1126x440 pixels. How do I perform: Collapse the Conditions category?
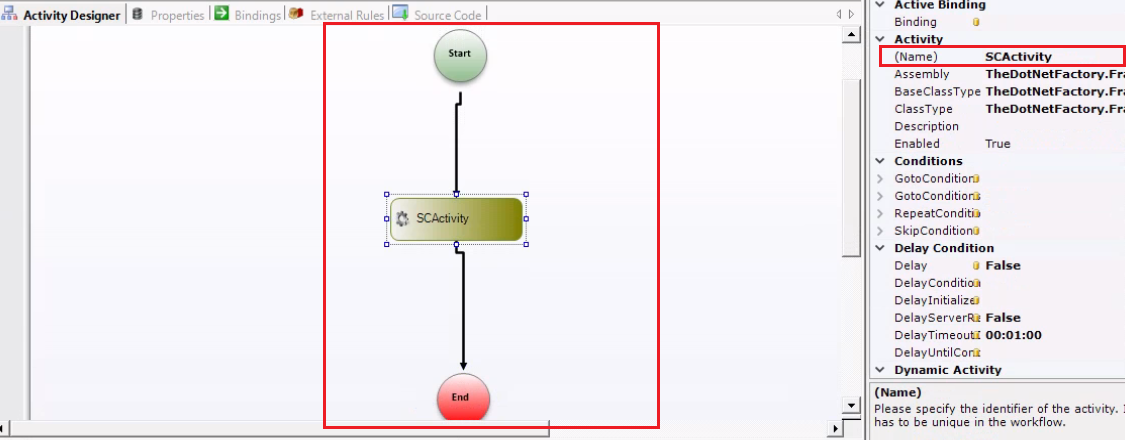[880, 161]
